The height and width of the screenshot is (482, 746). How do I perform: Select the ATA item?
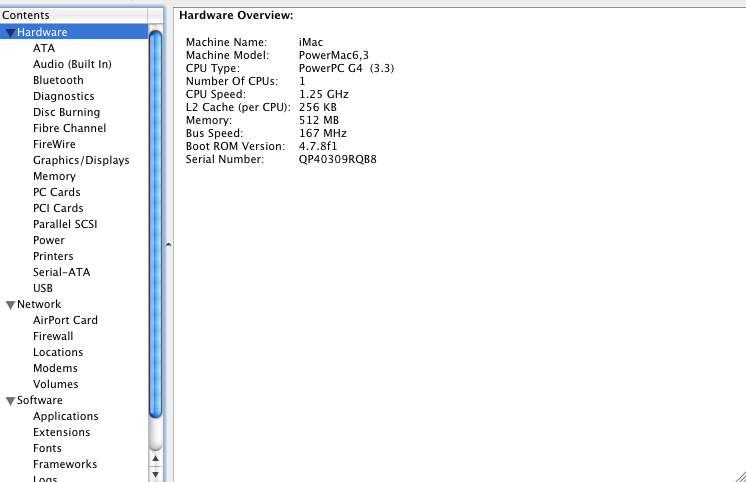coord(44,48)
